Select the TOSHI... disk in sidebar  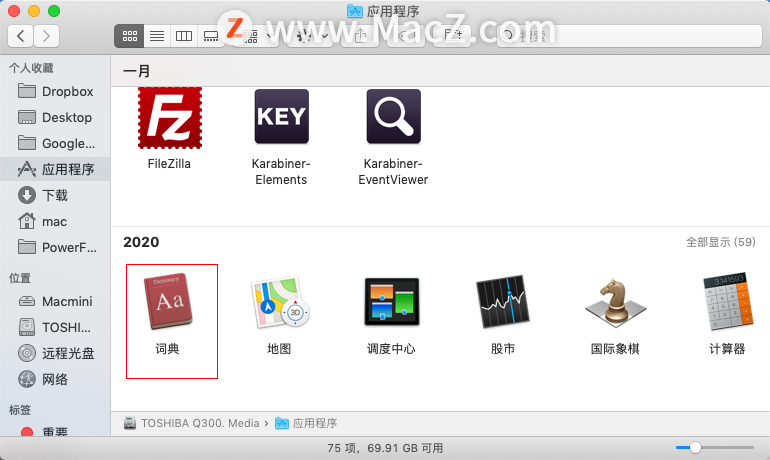55,327
